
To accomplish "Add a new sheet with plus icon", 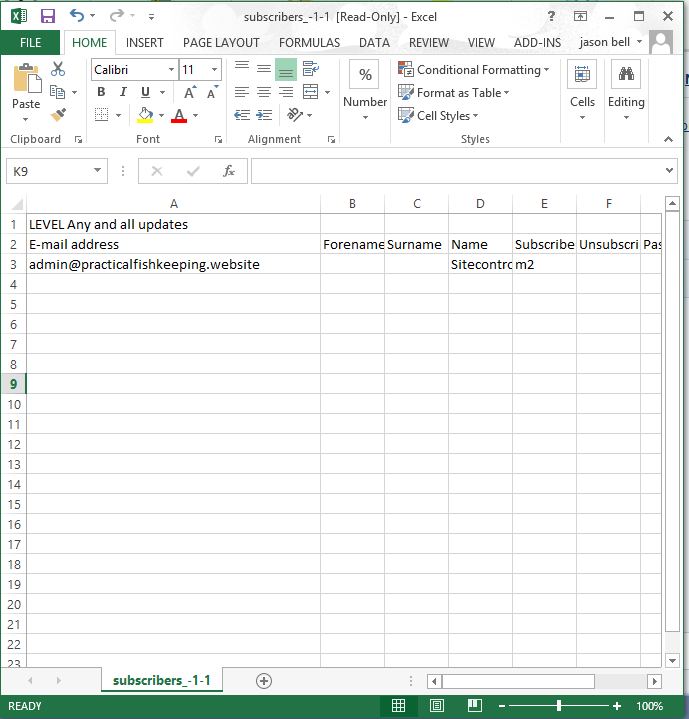I will [x=264, y=680].
